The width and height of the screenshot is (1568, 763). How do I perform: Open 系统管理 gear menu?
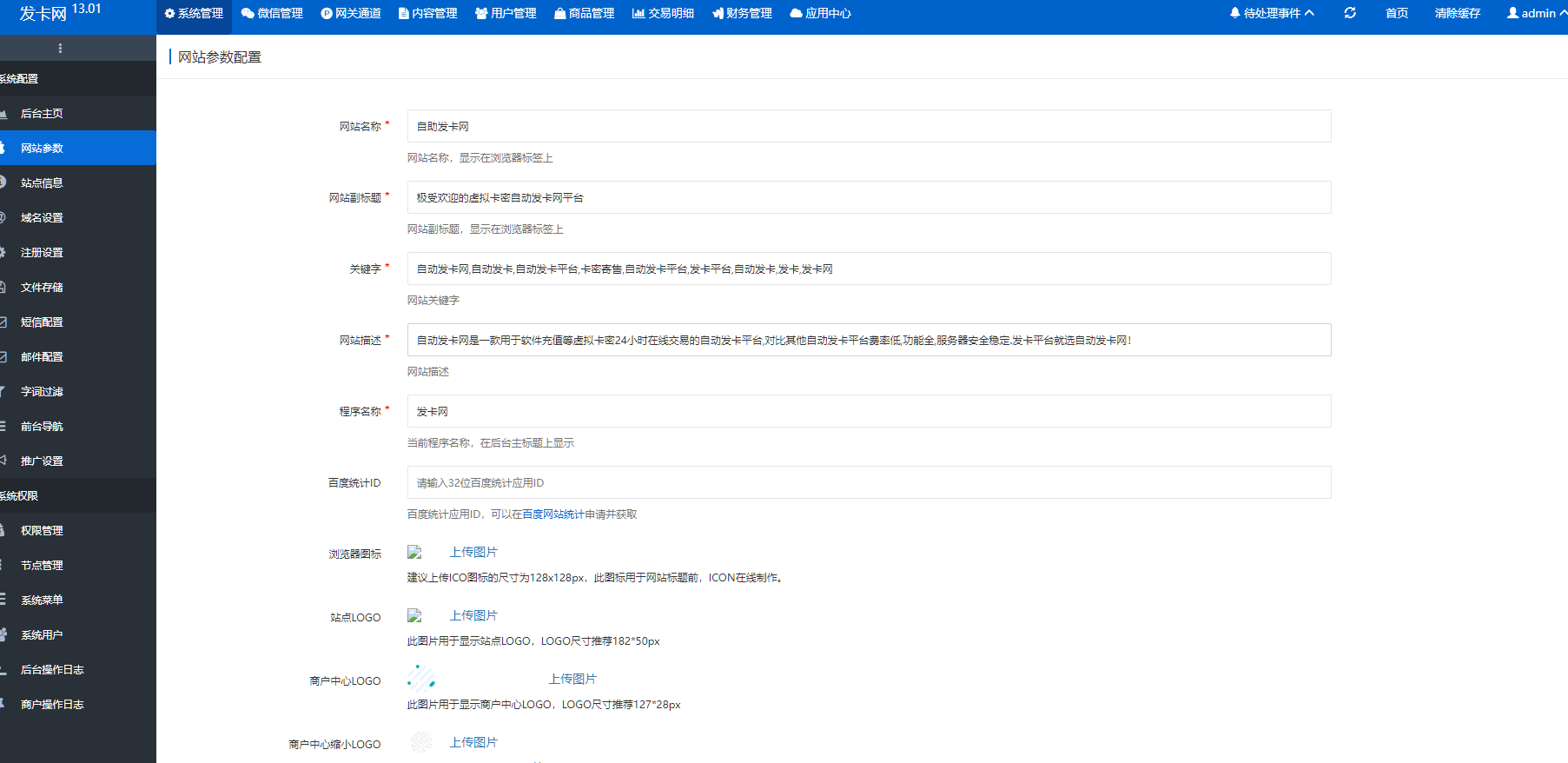point(194,13)
